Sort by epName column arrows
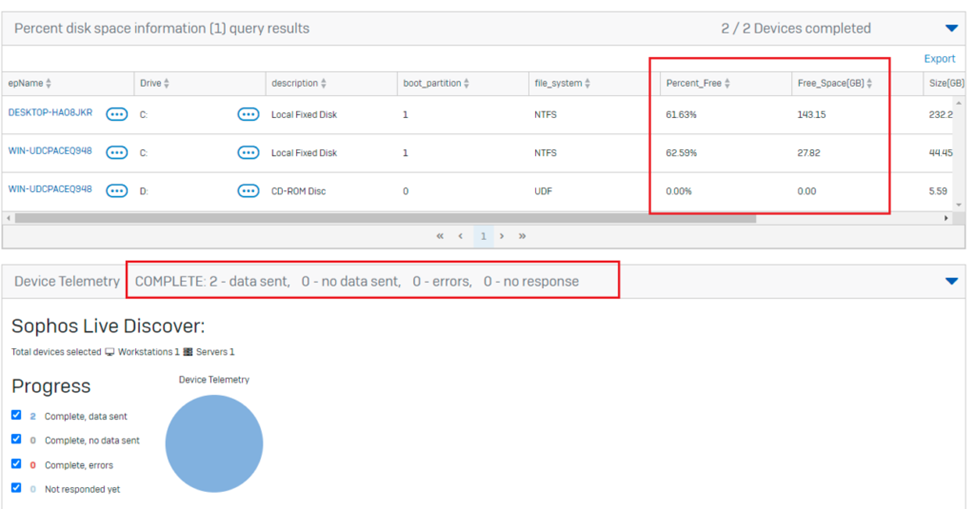The image size is (975, 509). (x=49, y=83)
